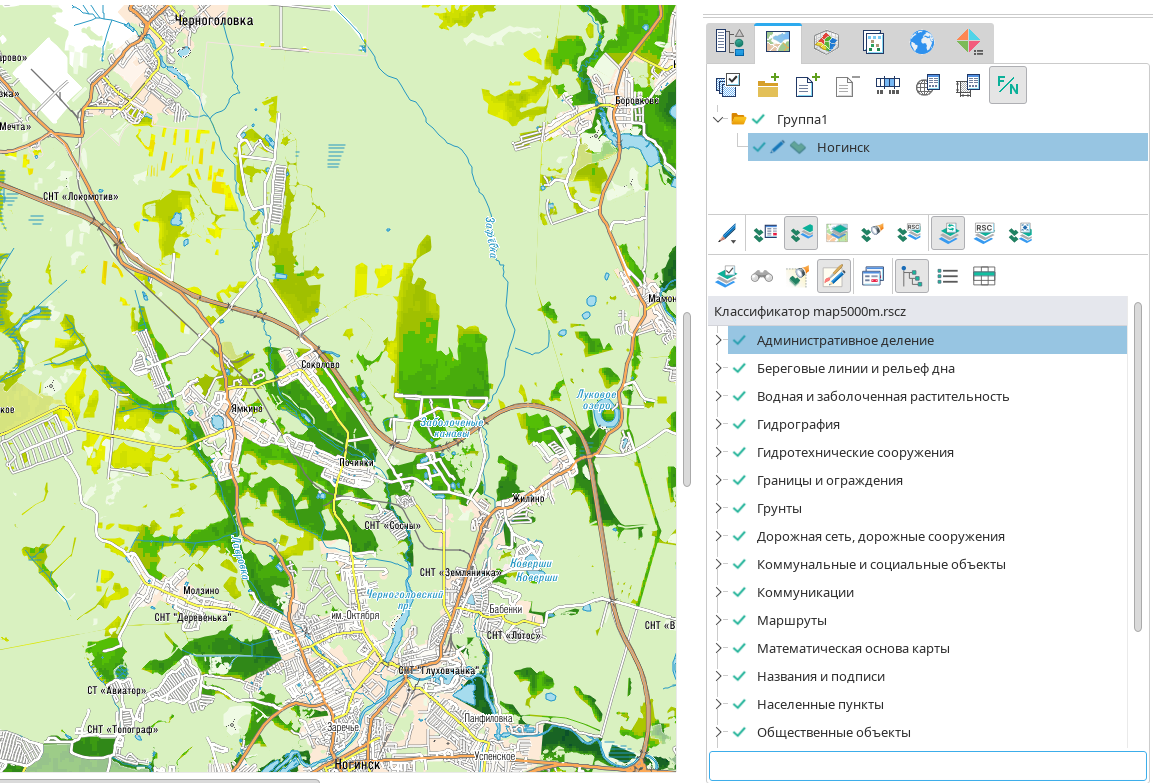Screen dimensions: 1156x783
Task: Click the add document icon with plus
Action: (x=807, y=86)
